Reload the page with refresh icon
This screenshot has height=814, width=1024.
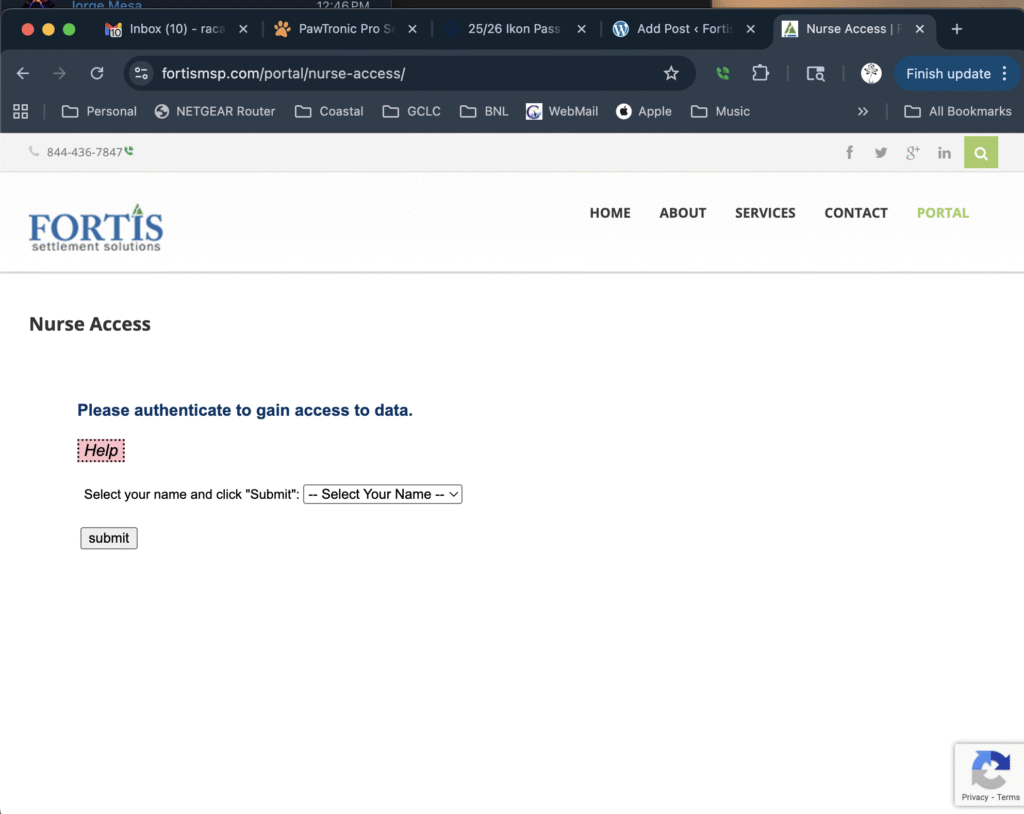[97, 73]
